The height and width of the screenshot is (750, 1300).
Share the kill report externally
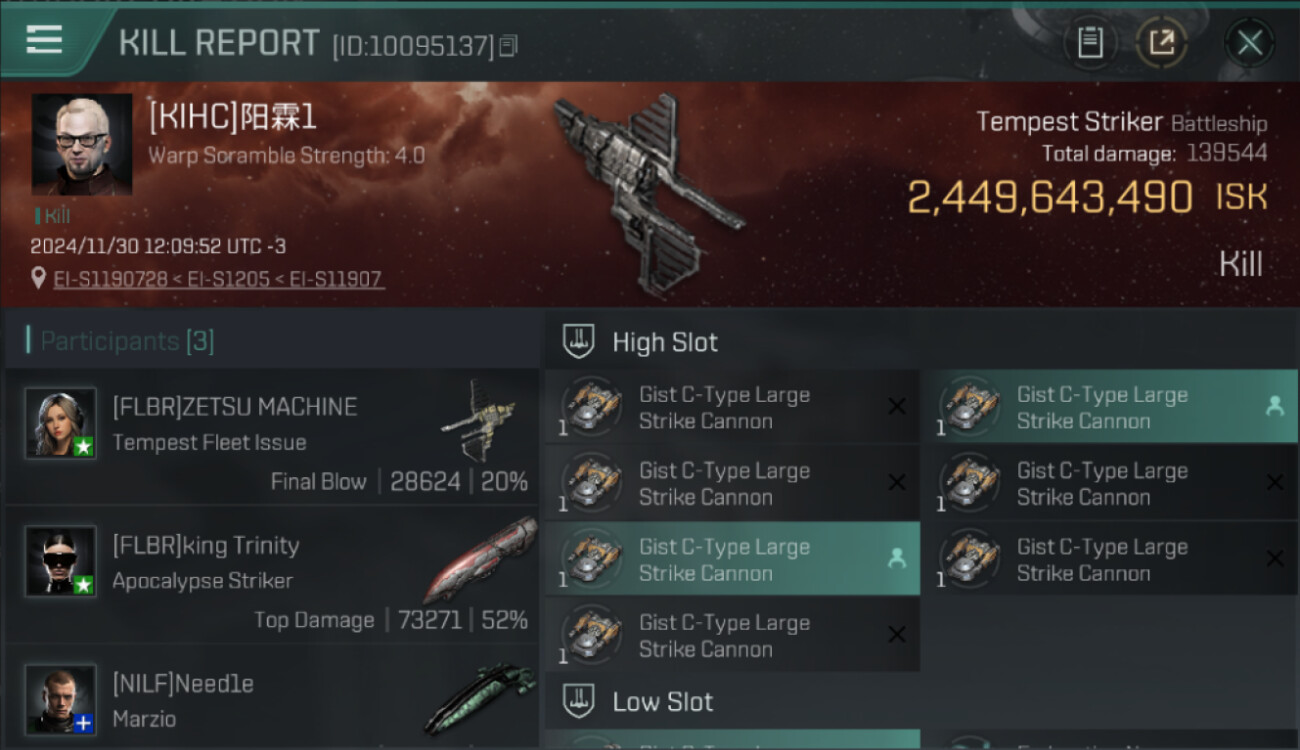click(x=1162, y=43)
